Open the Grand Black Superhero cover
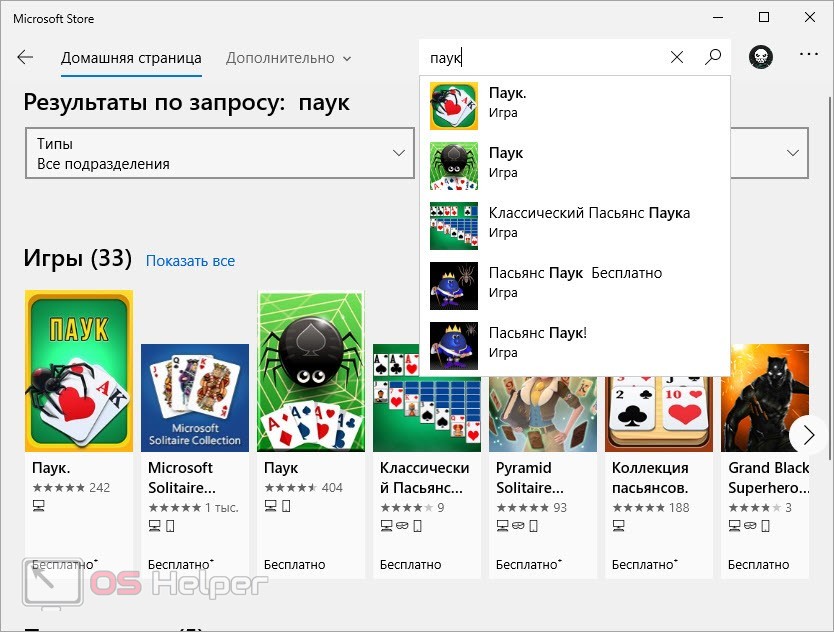The height and width of the screenshot is (632, 834). point(765,398)
